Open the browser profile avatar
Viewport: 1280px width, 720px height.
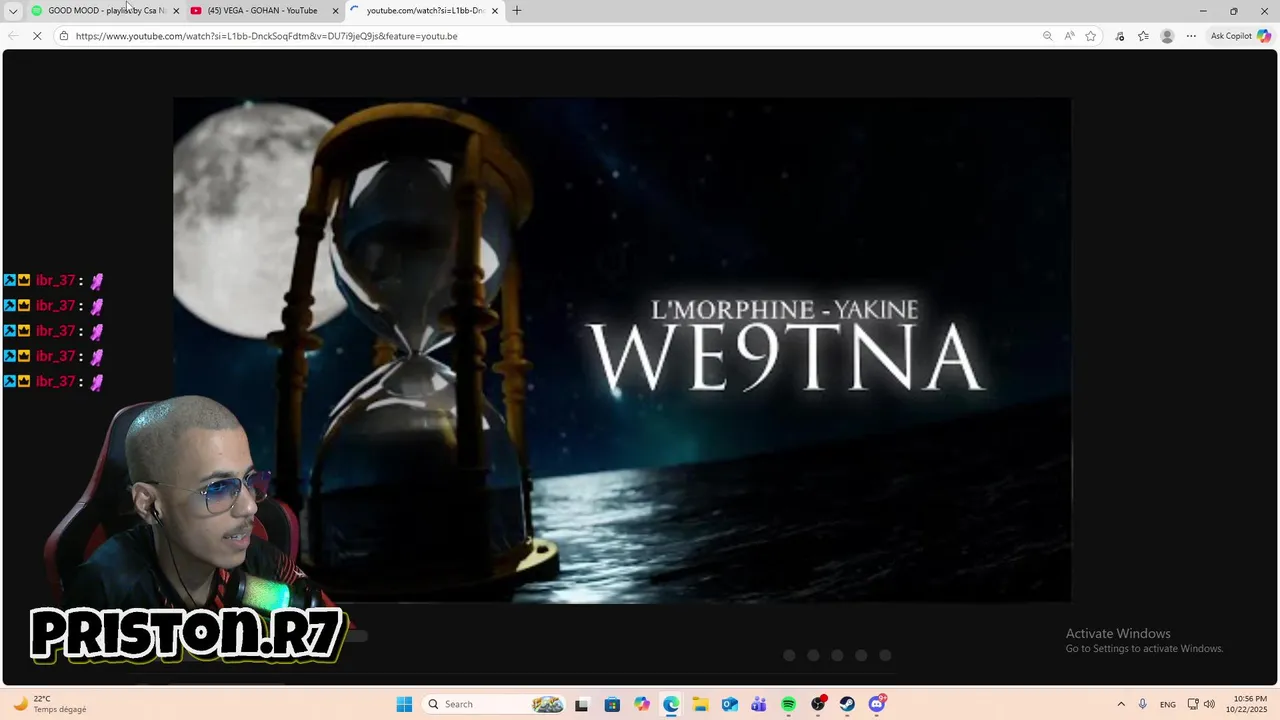(1167, 36)
